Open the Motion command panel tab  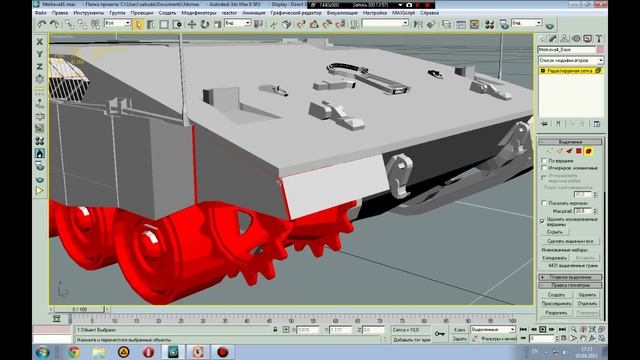click(576, 38)
